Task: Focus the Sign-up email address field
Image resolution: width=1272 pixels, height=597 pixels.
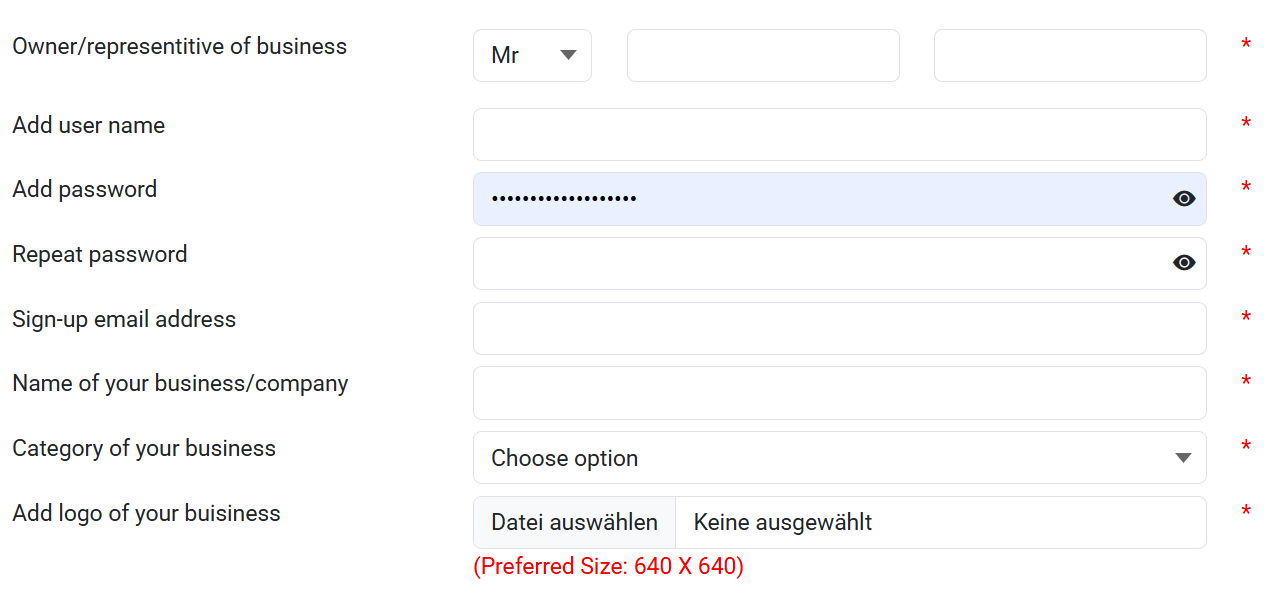Action: pyautogui.click(x=839, y=328)
